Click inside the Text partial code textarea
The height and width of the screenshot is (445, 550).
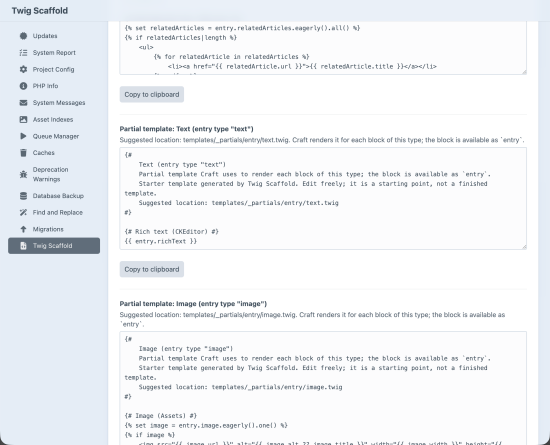(x=323, y=198)
